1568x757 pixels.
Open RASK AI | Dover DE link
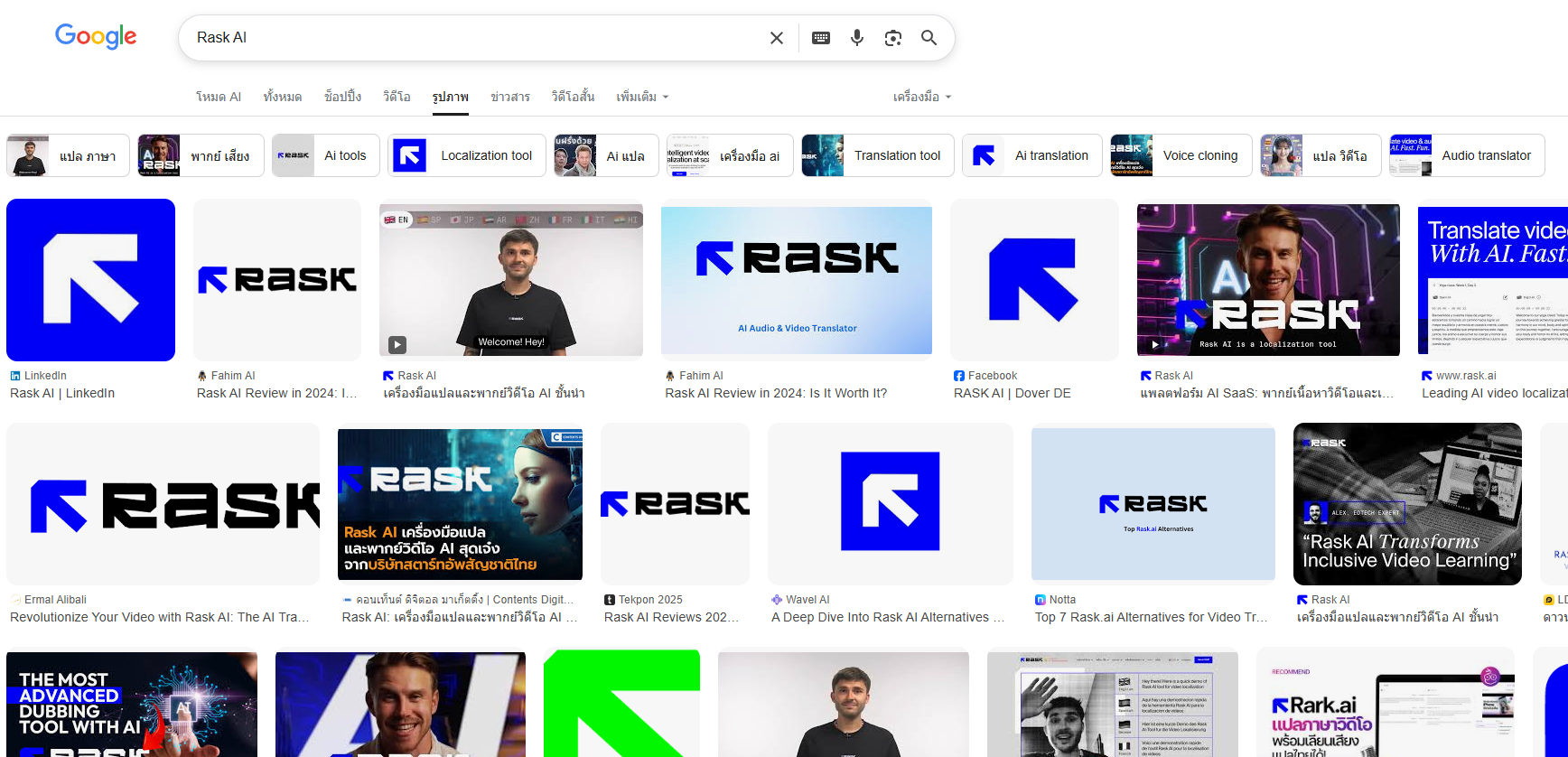click(1013, 393)
